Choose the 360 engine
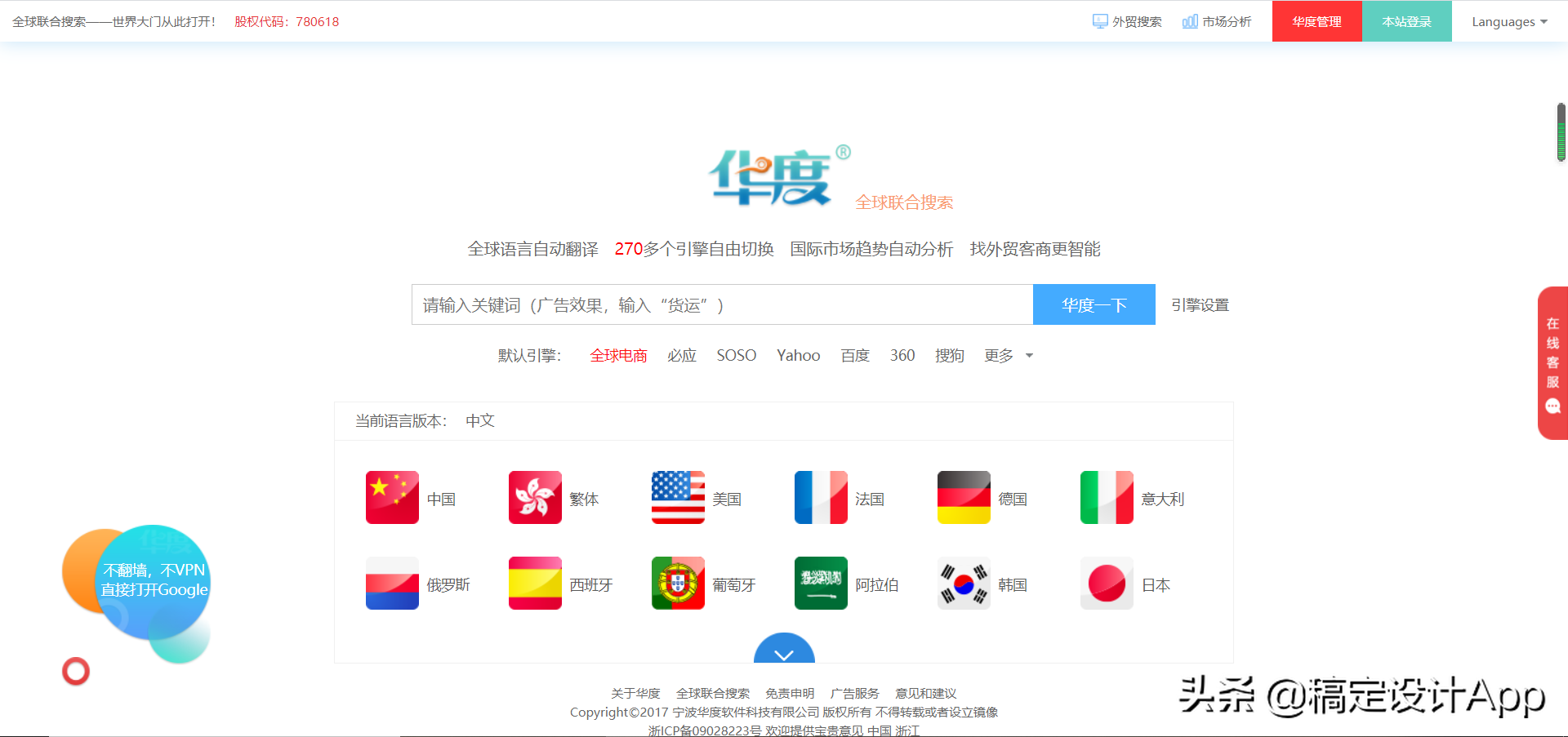 [902, 355]
